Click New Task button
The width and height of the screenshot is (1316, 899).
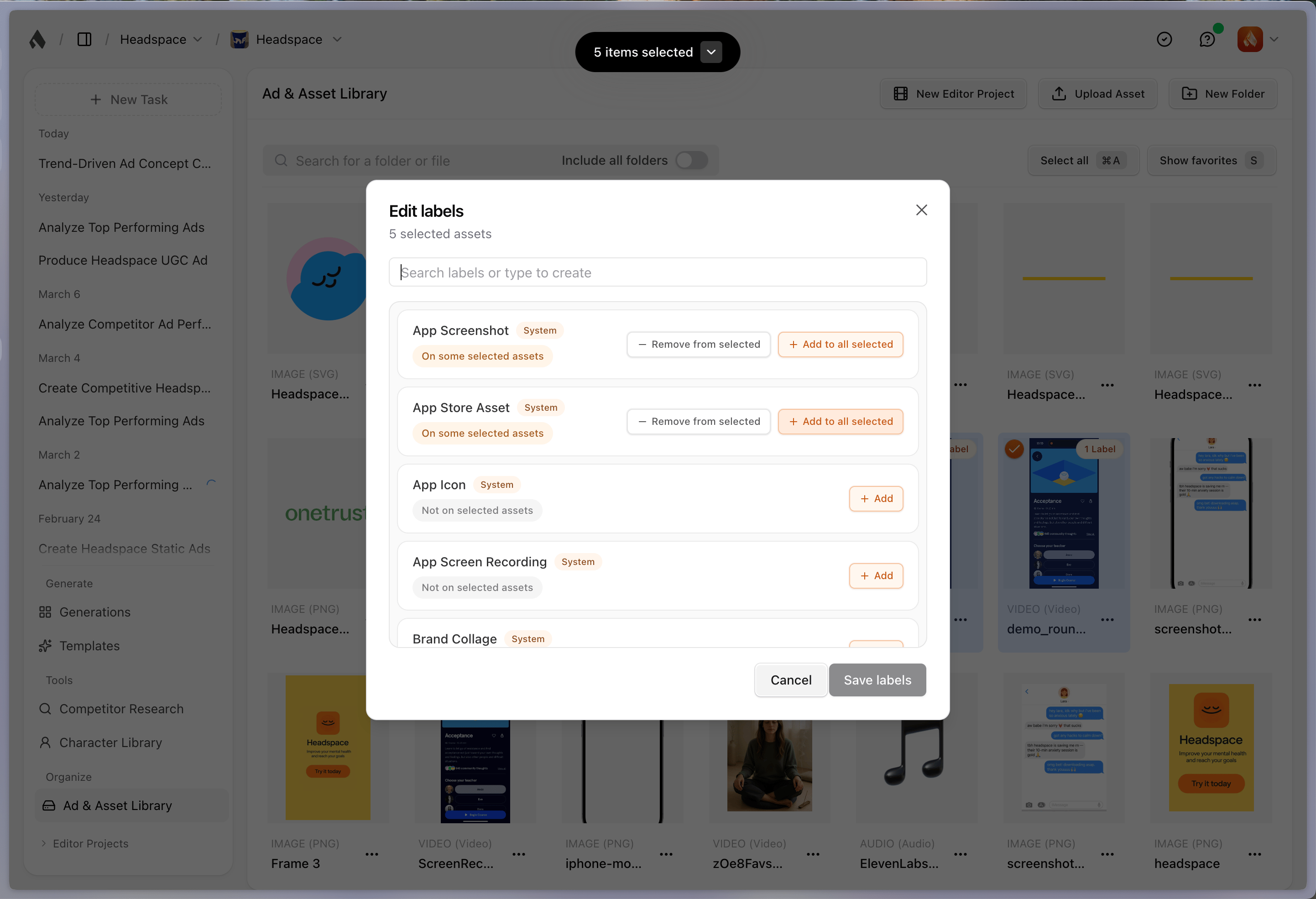pyautogui.click(x=128, y=99)
